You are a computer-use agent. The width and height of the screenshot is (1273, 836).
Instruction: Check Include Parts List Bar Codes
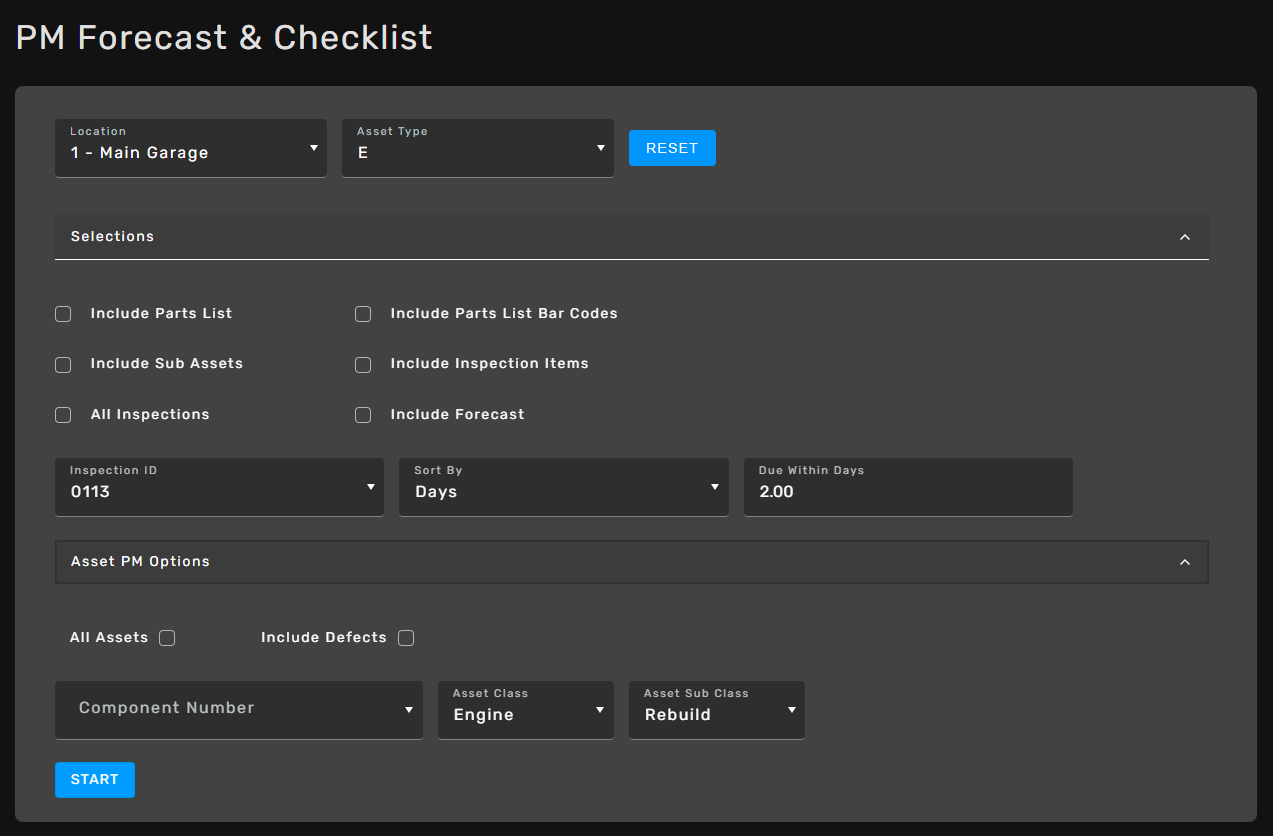coord(363,314)
